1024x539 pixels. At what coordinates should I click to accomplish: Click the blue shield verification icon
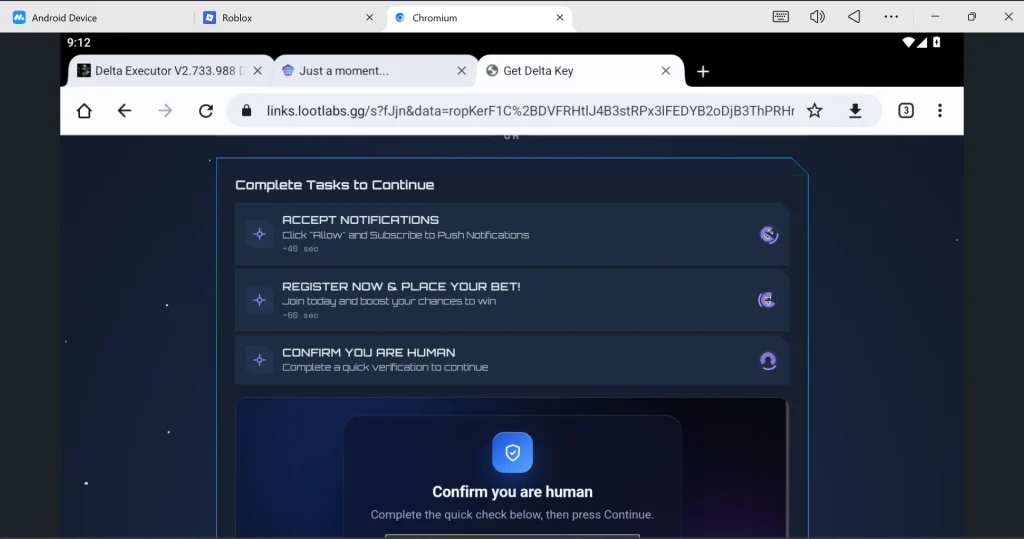pos(512,452)
